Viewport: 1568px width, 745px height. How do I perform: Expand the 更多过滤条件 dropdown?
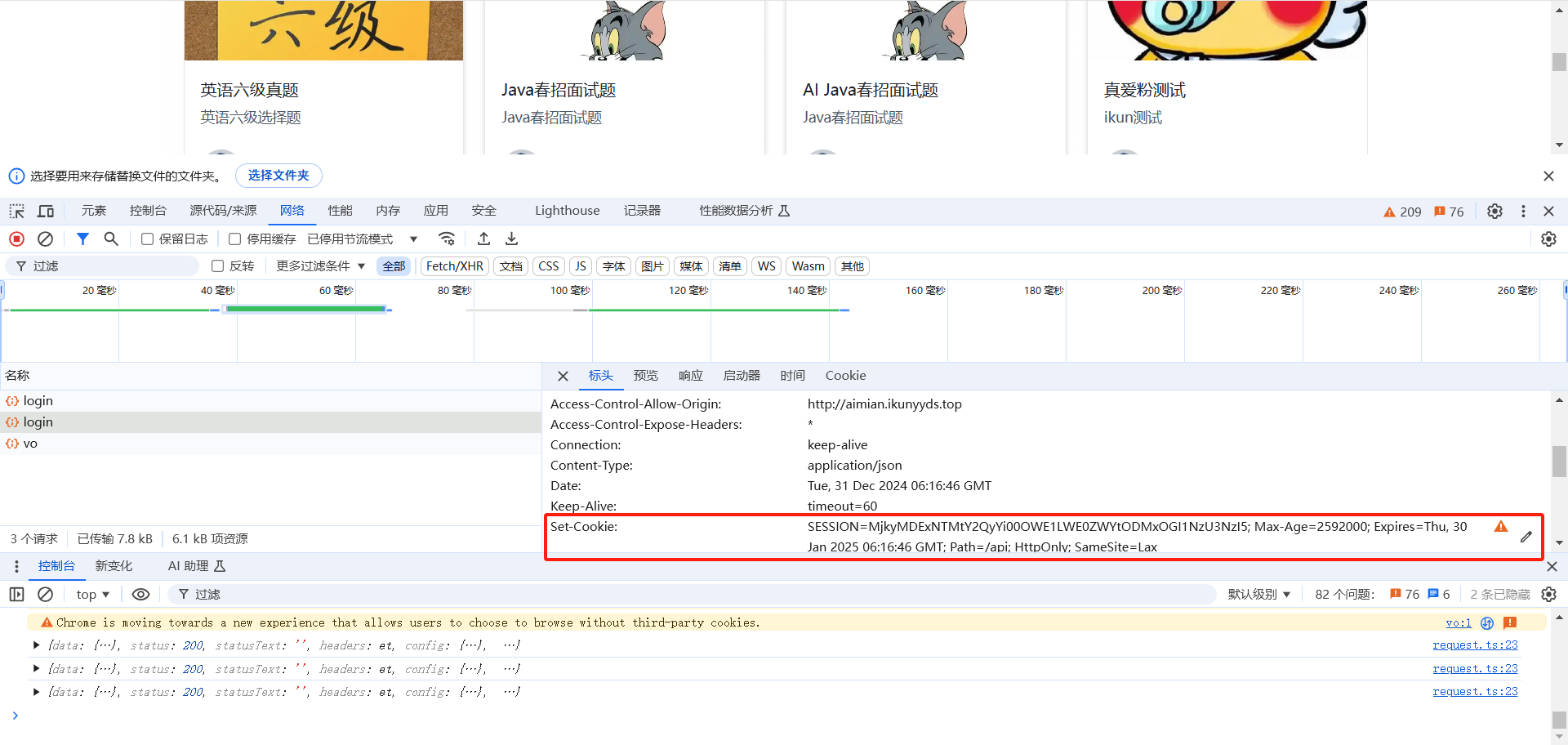(x=320, y=266)
